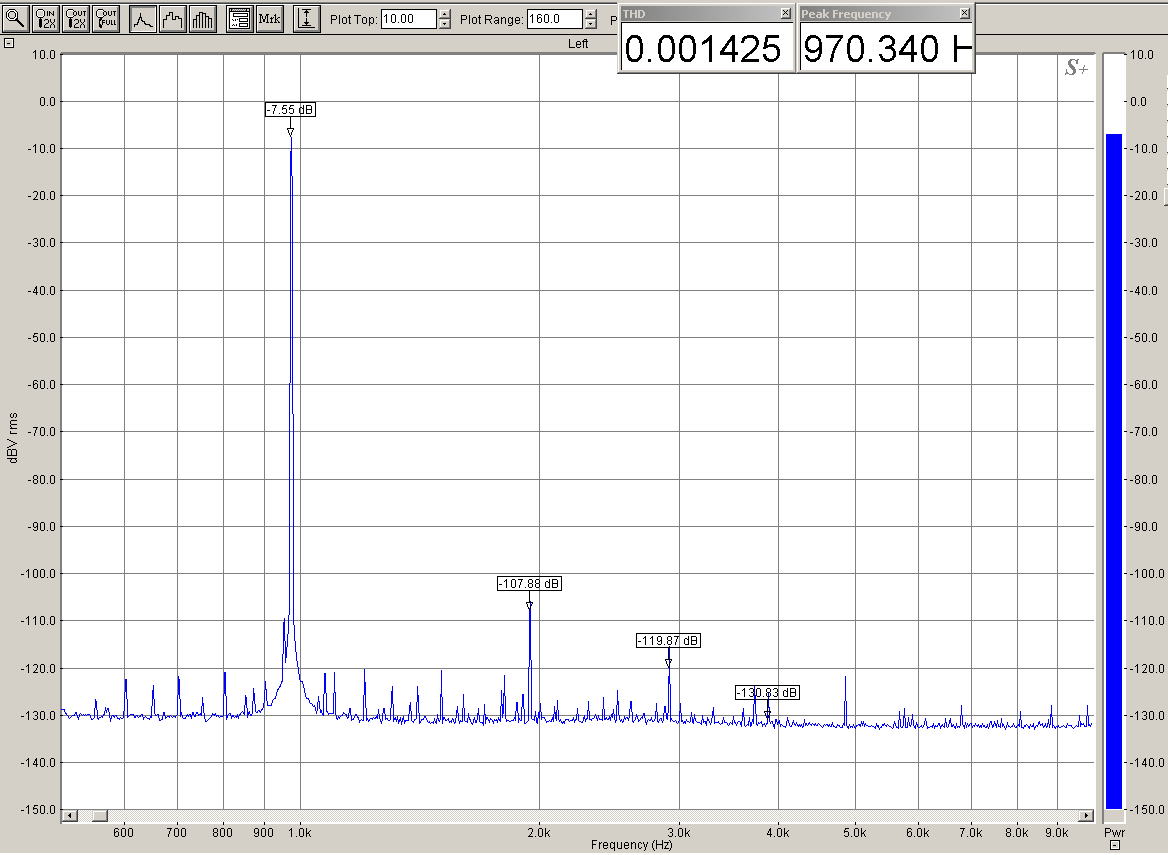Click the -130.83 dB marker label

[x=767, y=693]
